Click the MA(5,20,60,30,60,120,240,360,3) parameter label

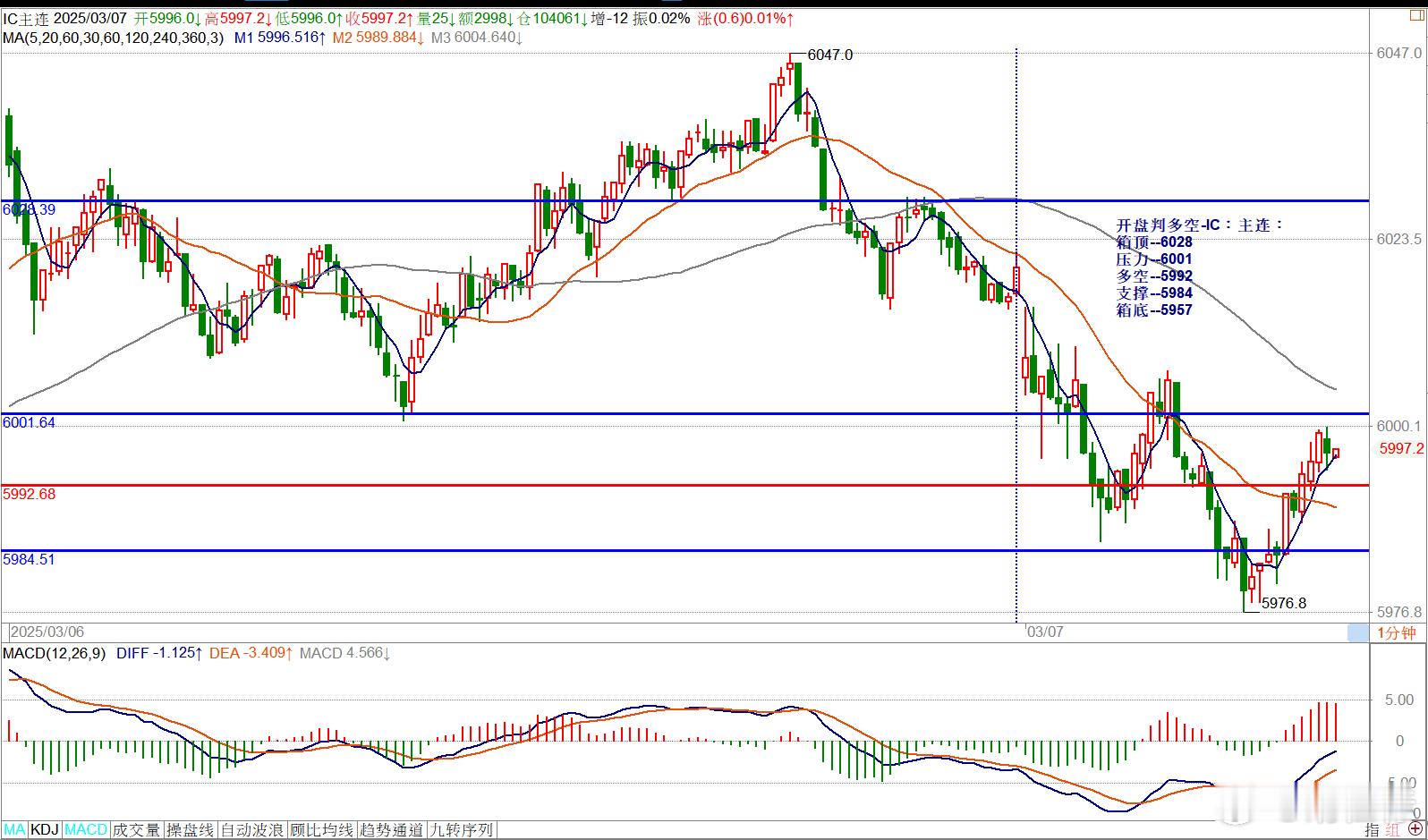(113, 38)
